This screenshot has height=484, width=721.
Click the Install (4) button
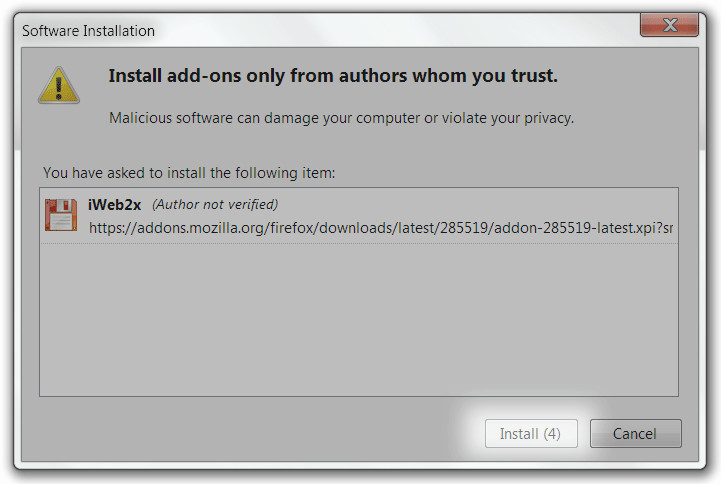[x=531, y=433]
